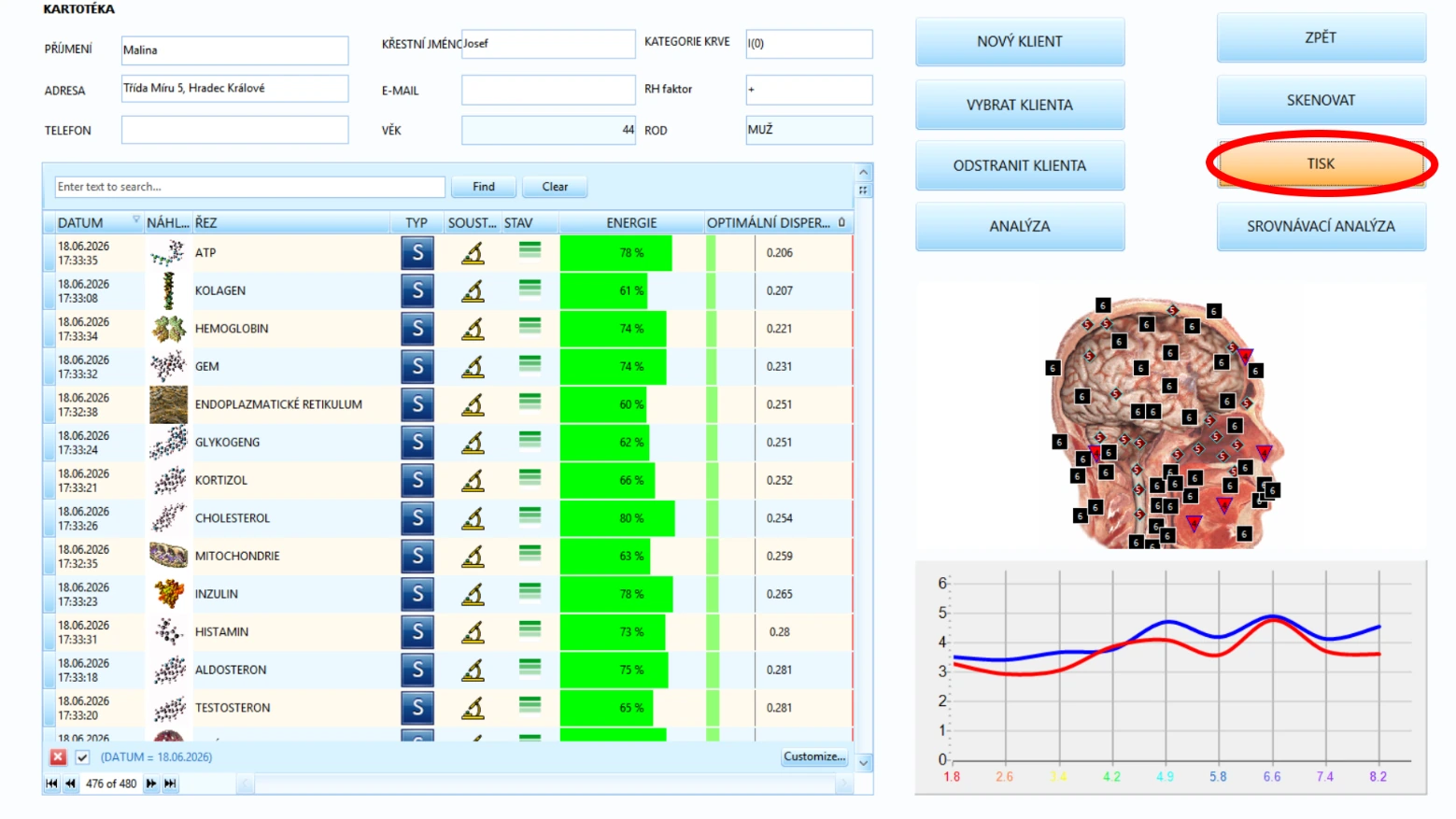This screenshot has width=1456, height=819.
Task: Collapse the search panel with up arrow
Action: (x=864, y=173)
